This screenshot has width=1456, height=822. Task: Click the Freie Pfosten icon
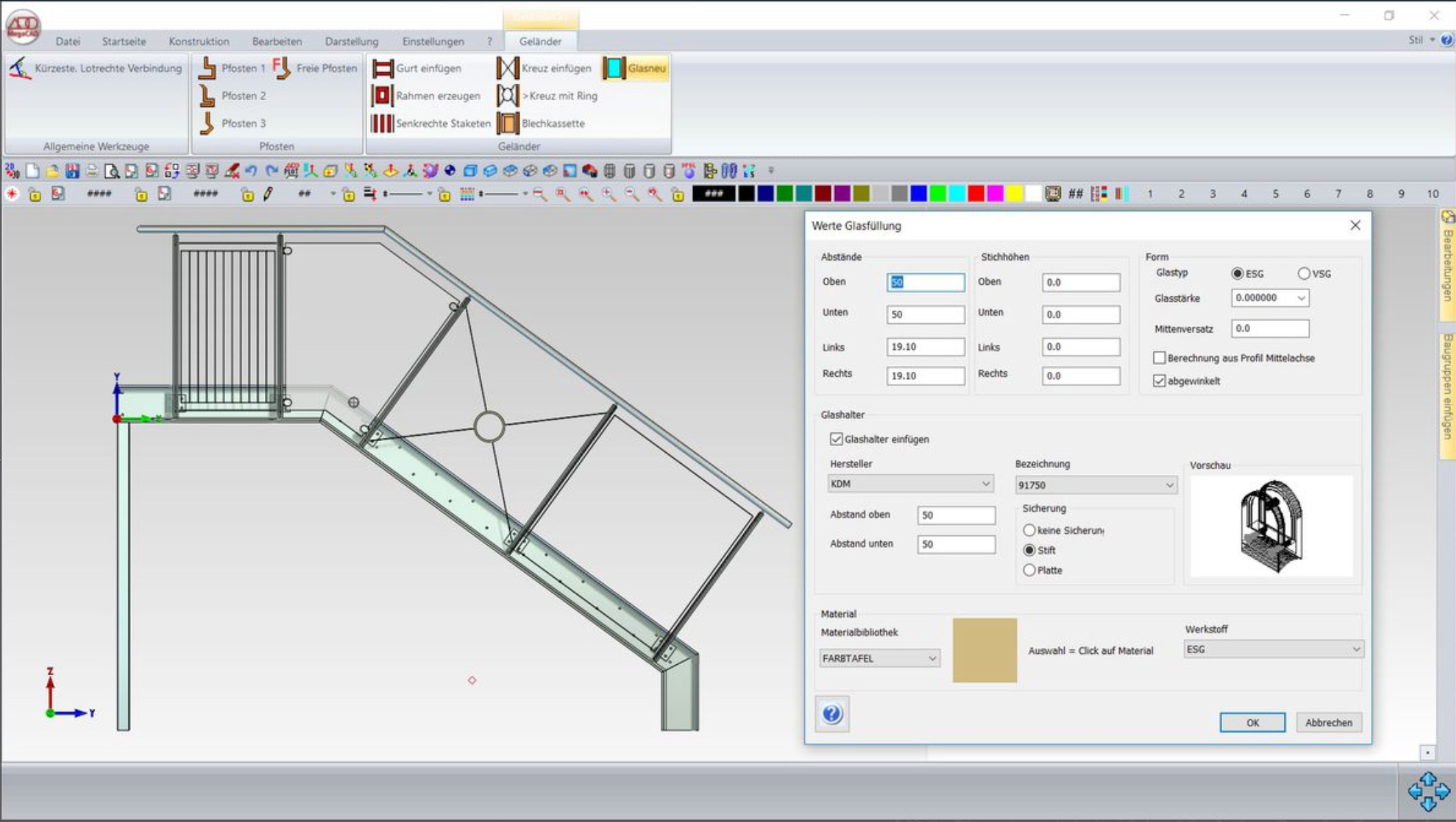281,69
